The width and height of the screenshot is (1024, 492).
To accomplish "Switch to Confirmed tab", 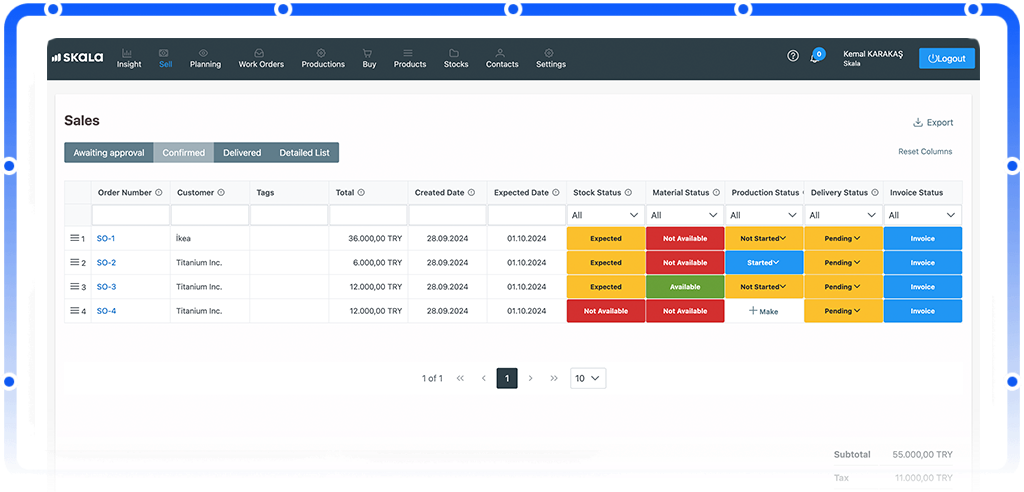I will click(x=184, y=153).
